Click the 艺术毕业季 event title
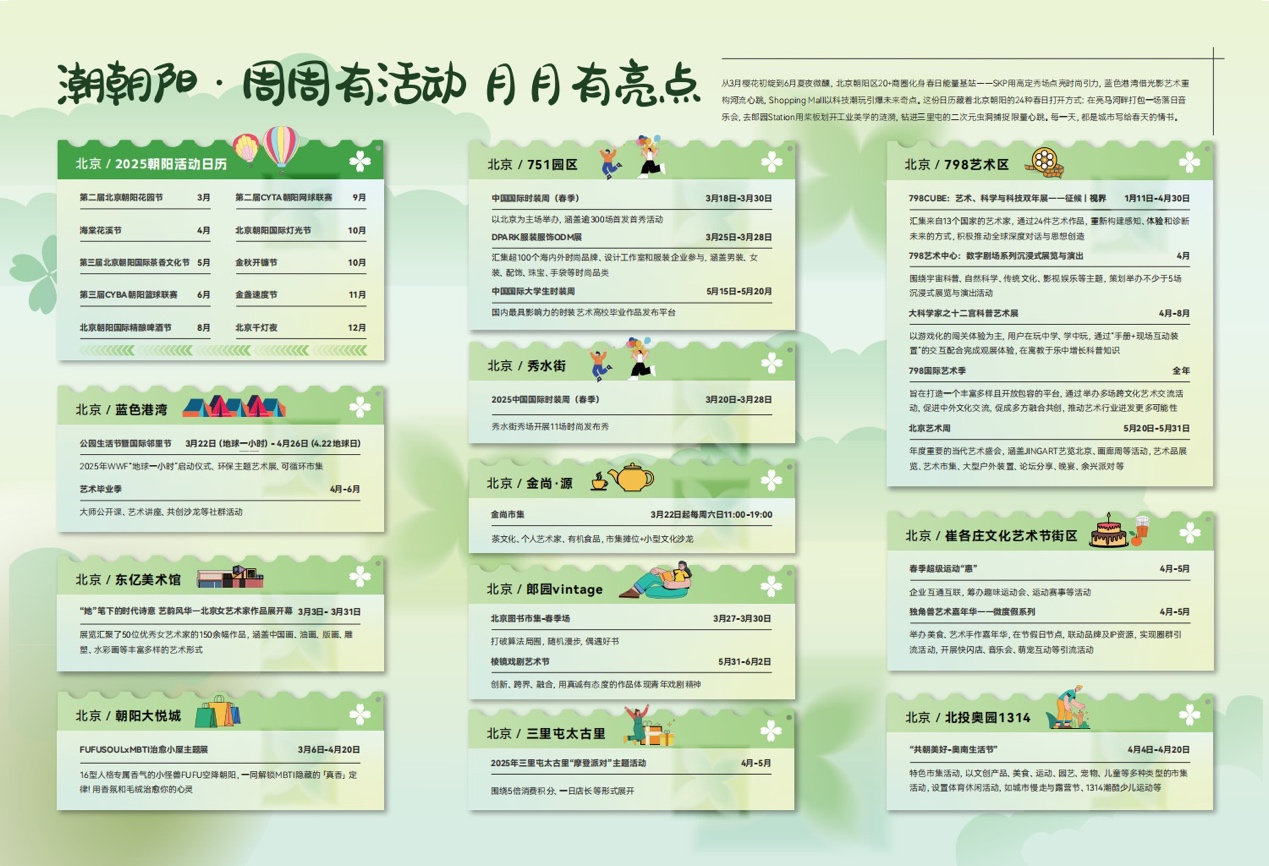 point(100,489)
